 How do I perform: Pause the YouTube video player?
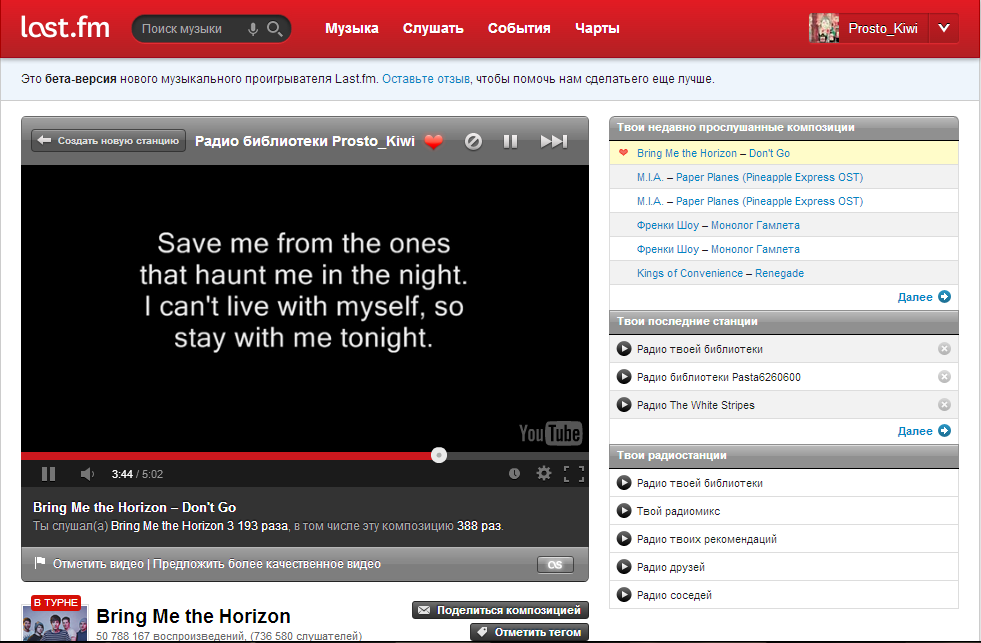48,473
